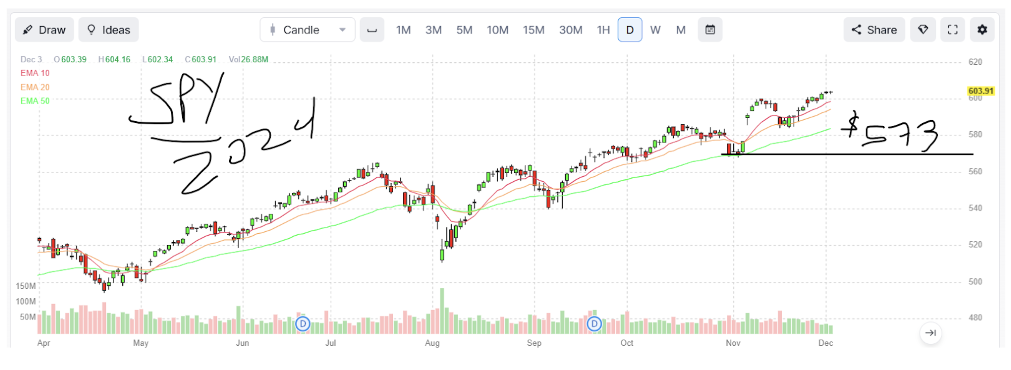Switch to monthly M timeframe
The image size is (1011, 370).
680,30
